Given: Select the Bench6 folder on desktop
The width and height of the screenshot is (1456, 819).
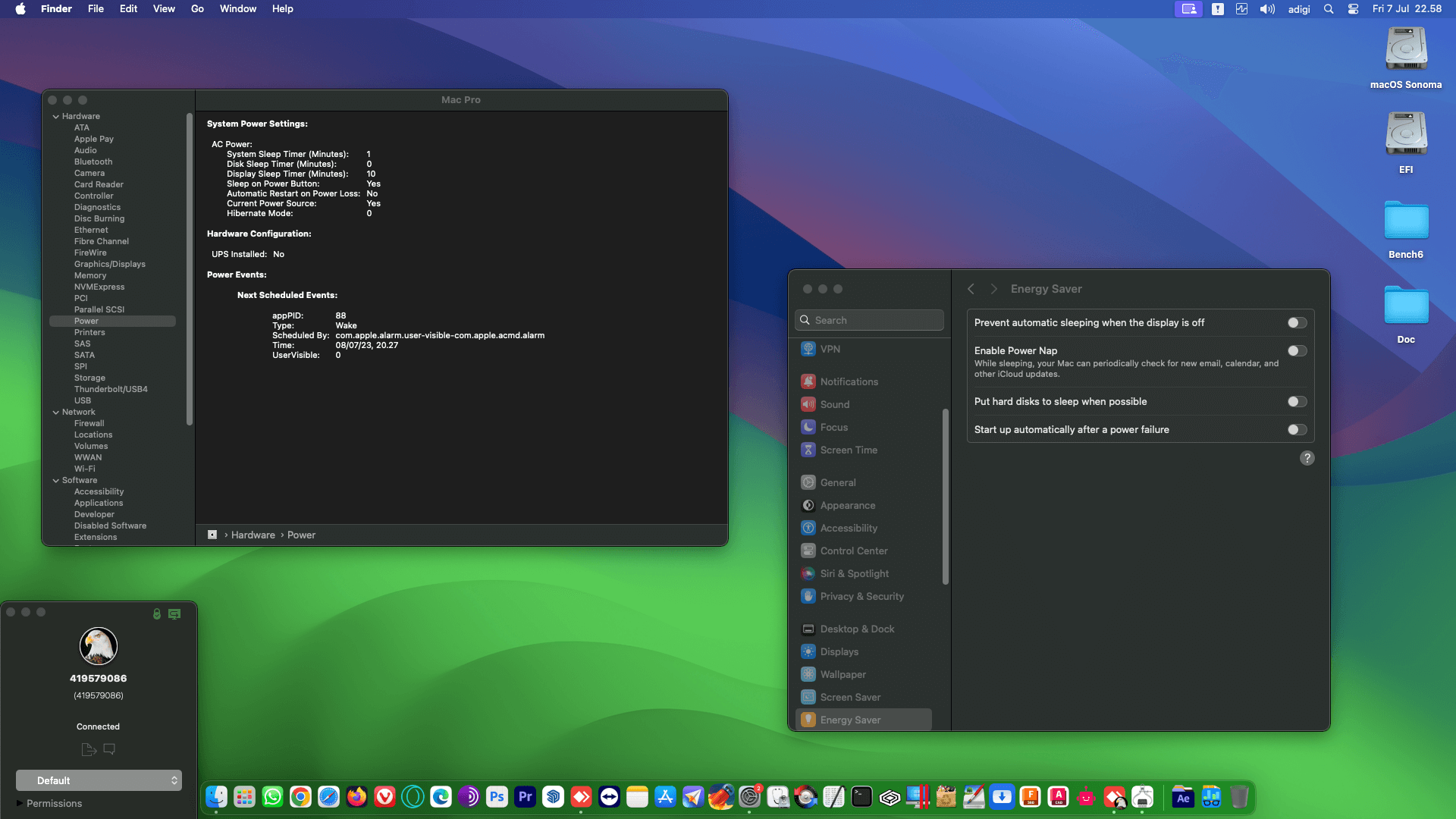Looking at the screenshot, I should (1406, 229).
